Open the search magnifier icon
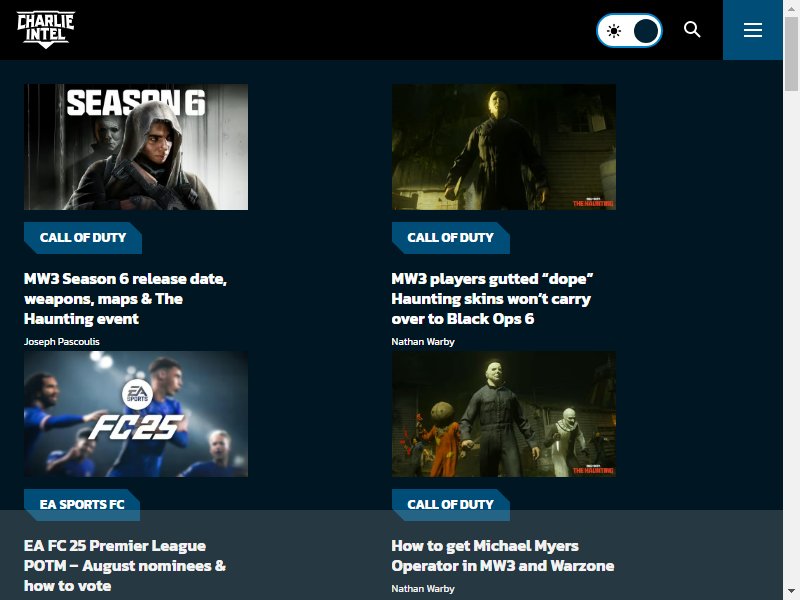The image size is (800, 600). point(692,30)
